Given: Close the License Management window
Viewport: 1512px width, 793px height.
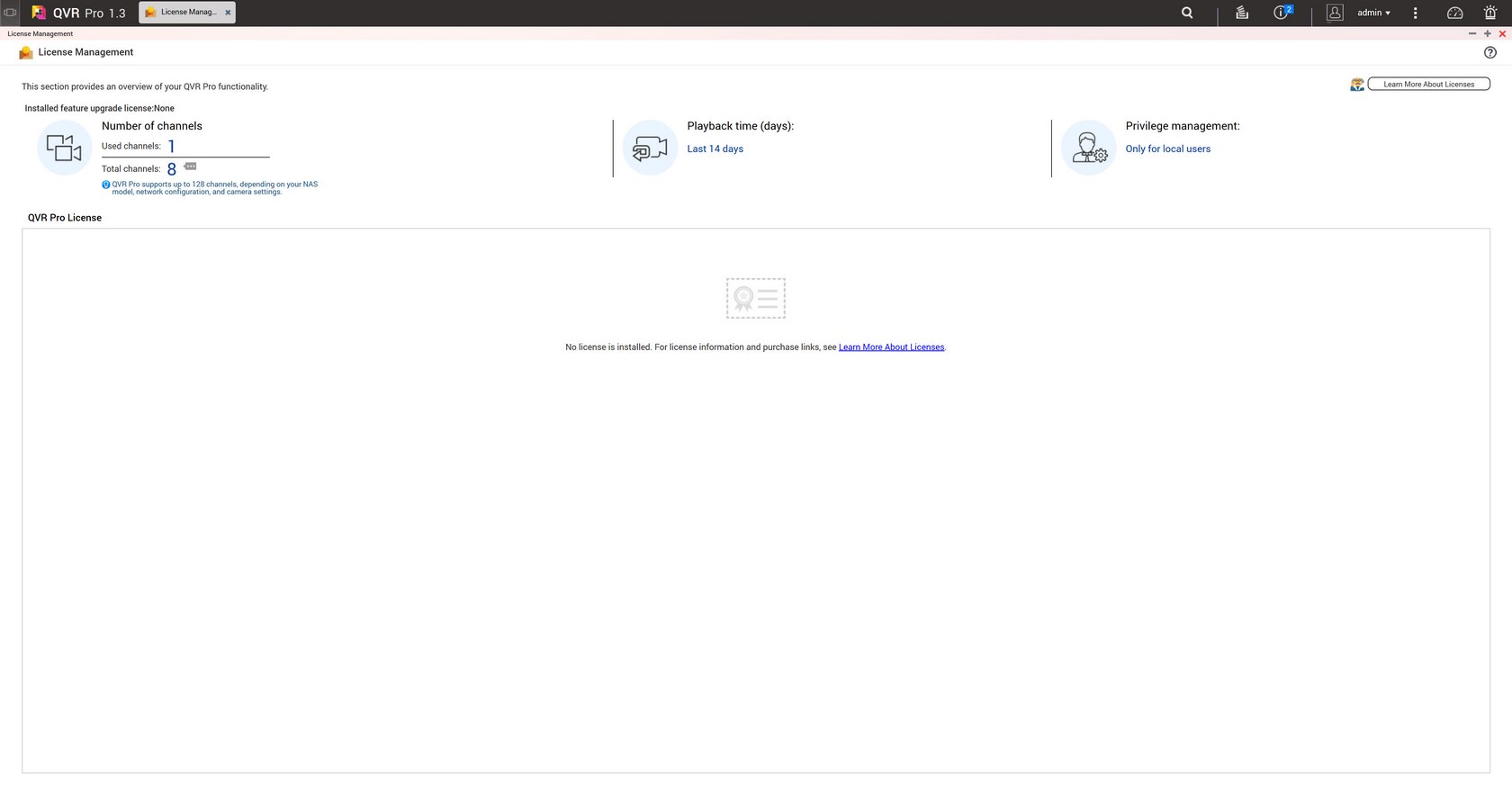Looking at the screenshot, I should point(1502,33).
